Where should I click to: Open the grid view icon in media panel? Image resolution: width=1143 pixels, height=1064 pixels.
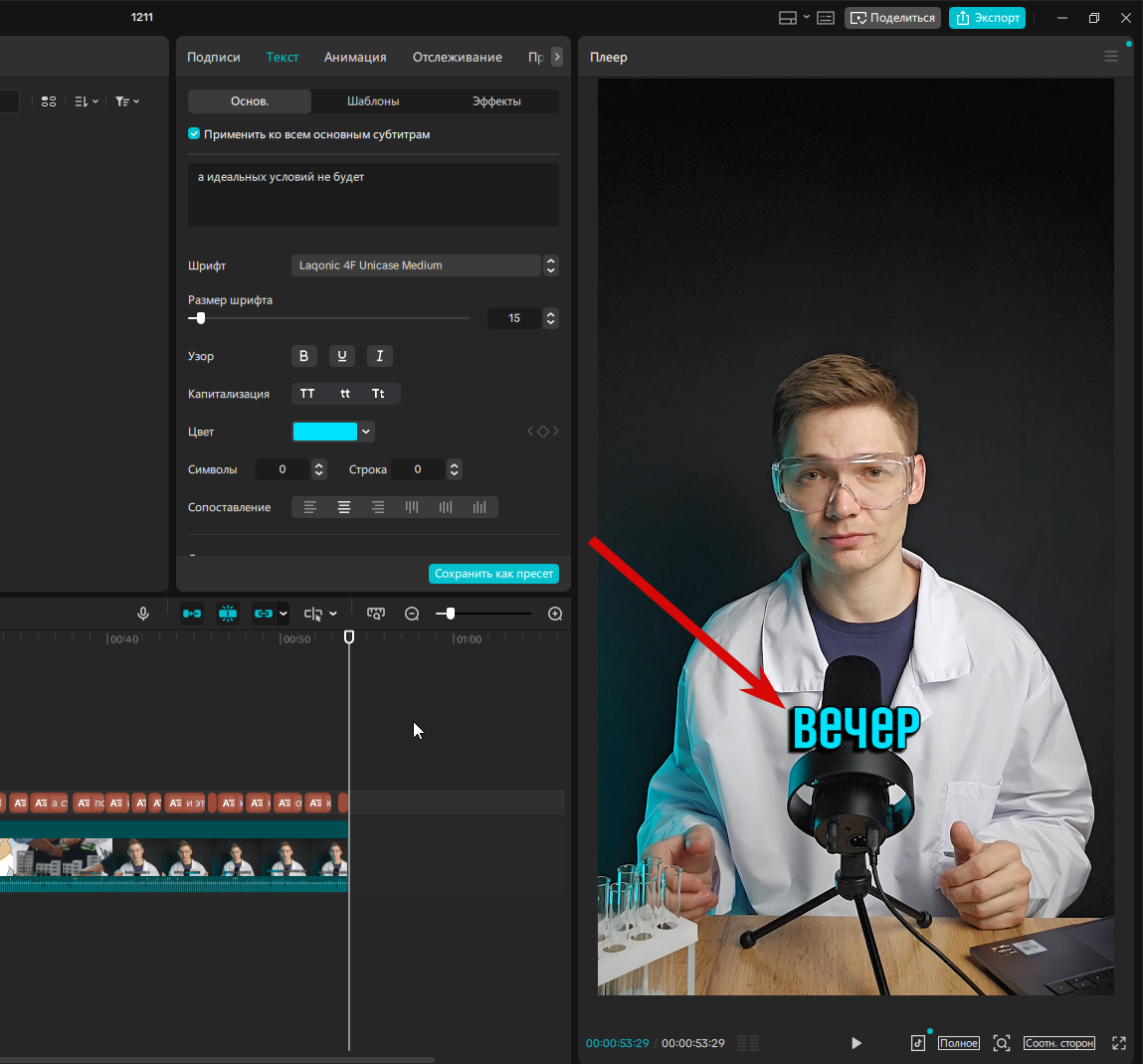tap(49, 101)
